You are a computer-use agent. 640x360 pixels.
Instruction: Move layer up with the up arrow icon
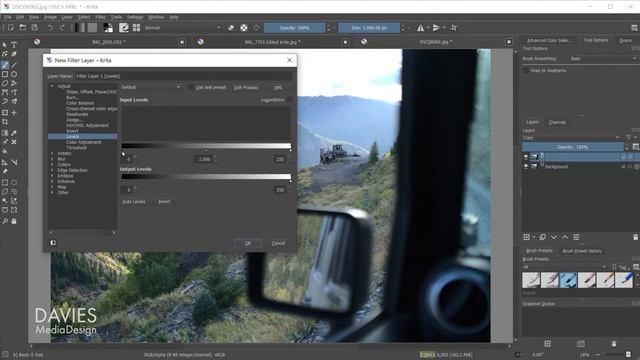pyautogui.click(x=565, y=237)
